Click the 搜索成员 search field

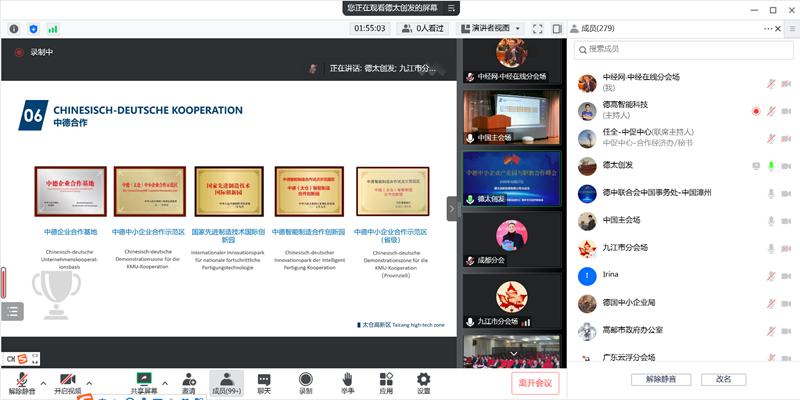[680, 49]
